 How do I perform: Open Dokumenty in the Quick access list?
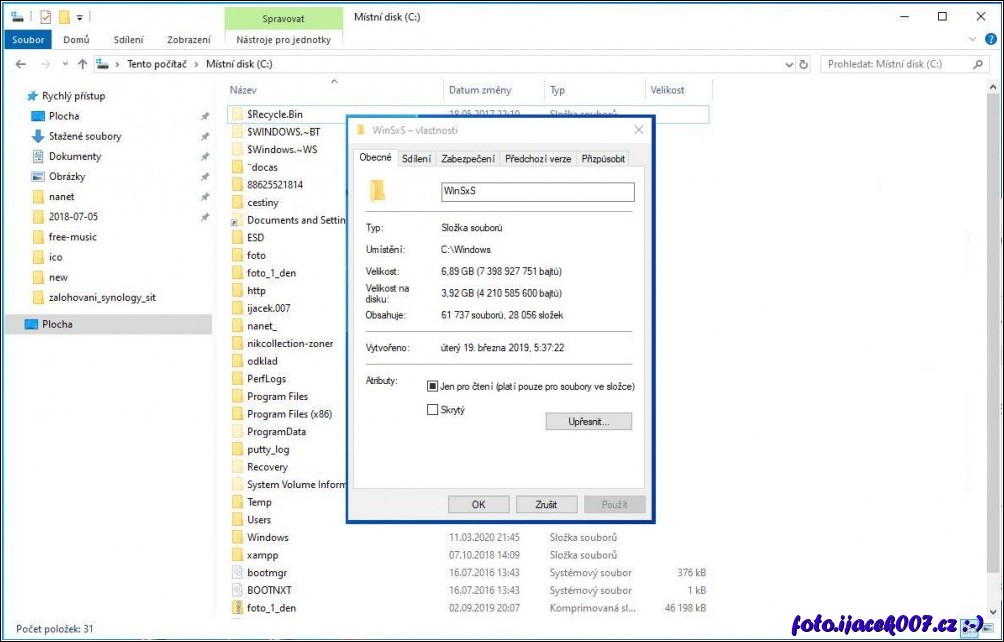point(74,156)
